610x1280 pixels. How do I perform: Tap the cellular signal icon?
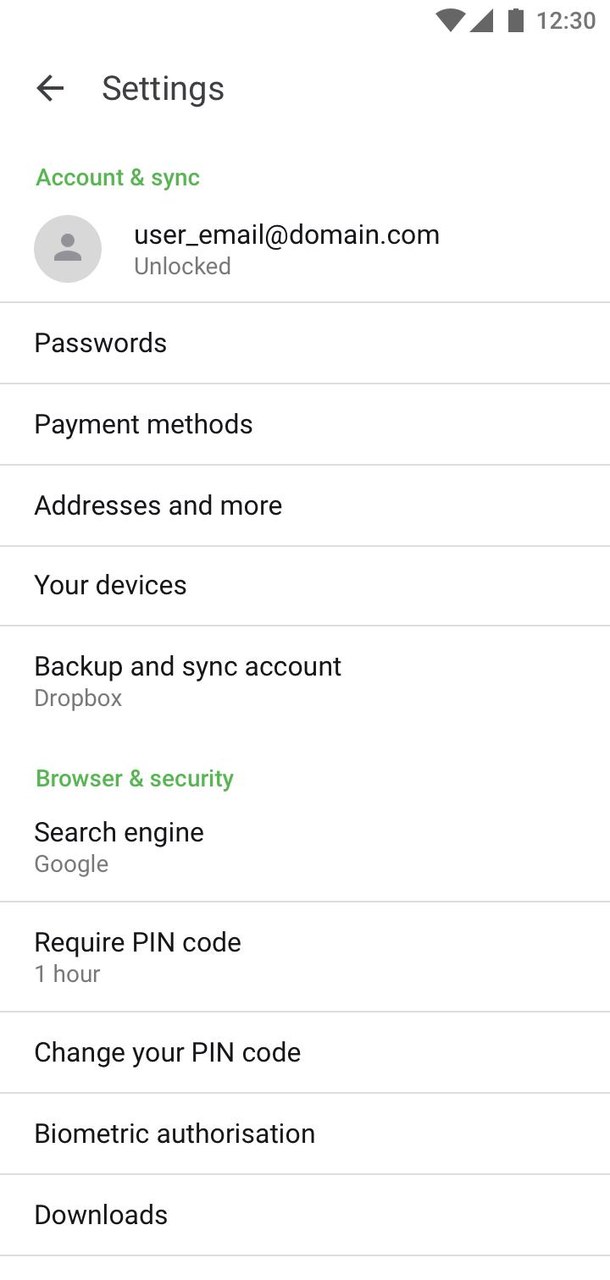[x=482, y=20]
